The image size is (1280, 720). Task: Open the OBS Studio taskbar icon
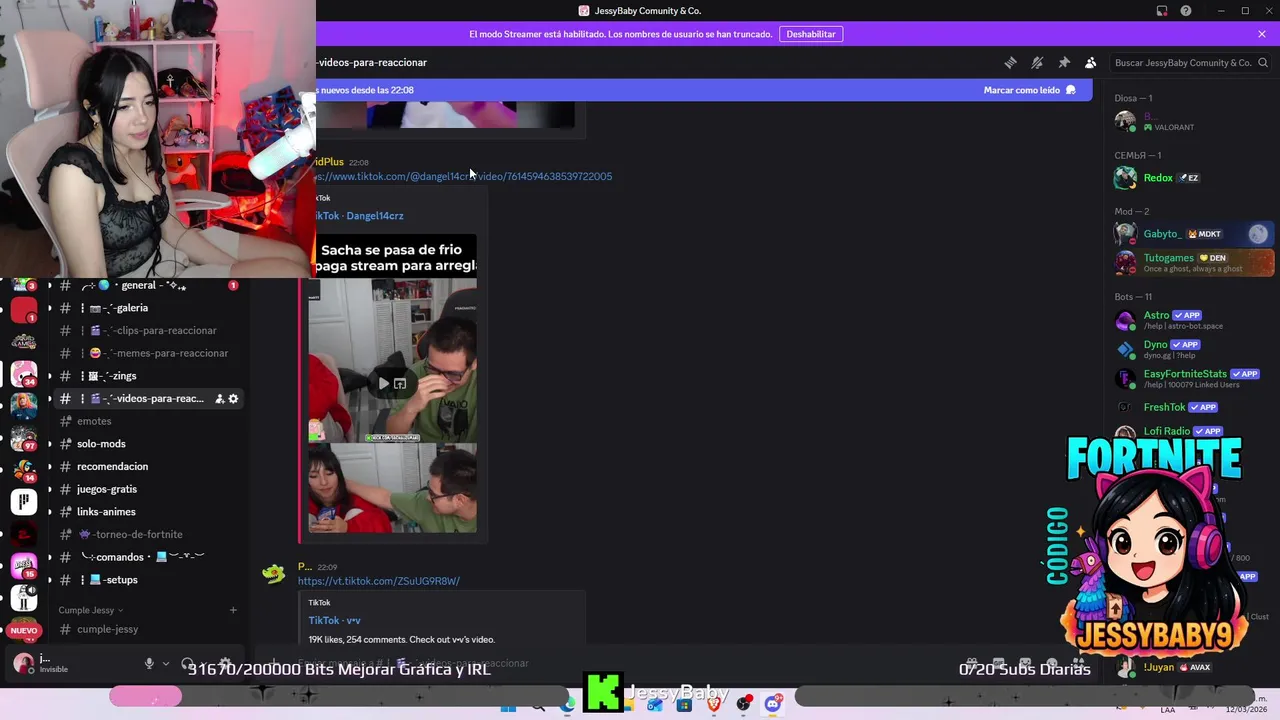click(x=743, y=705)
